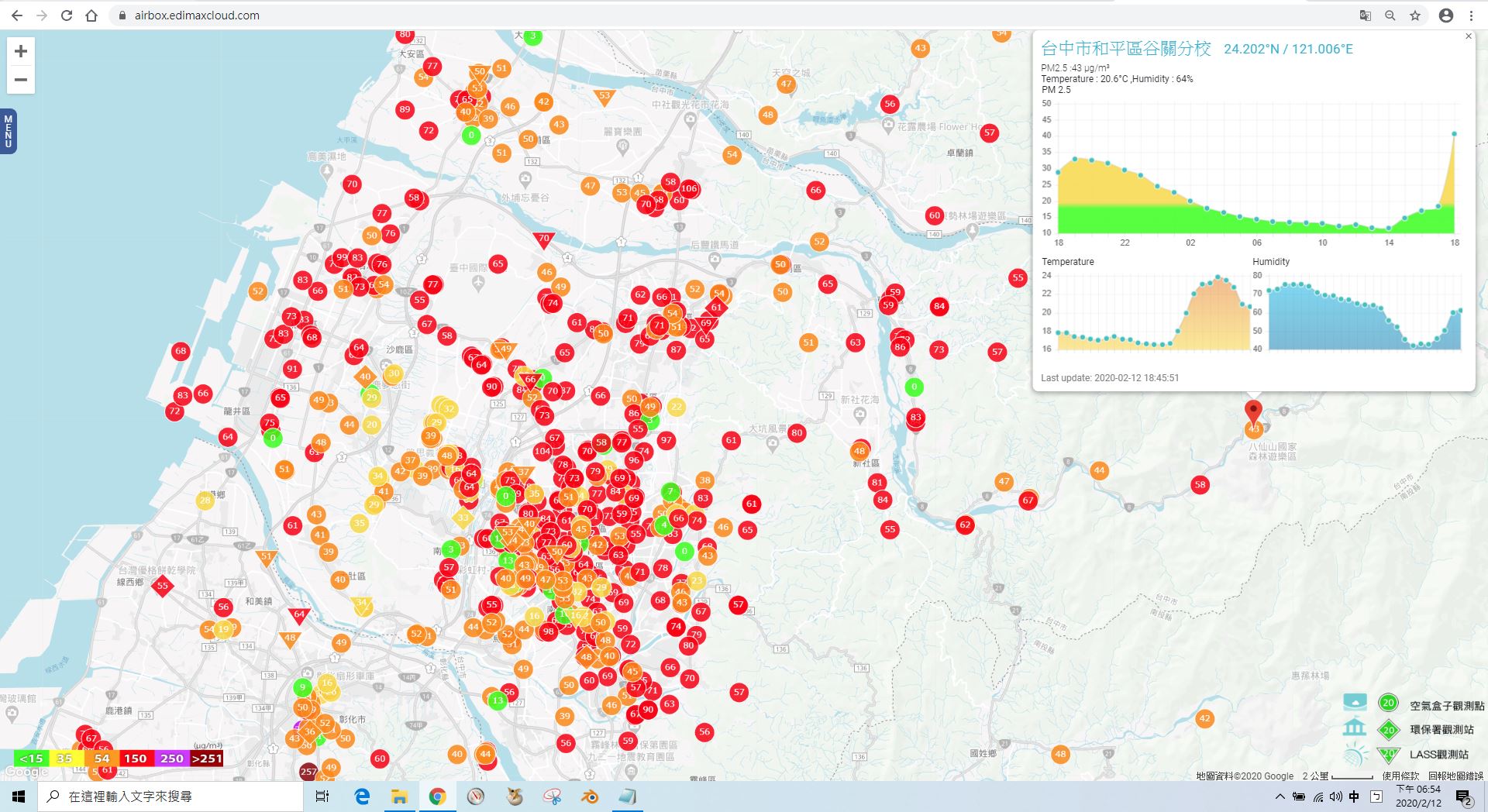Select the orange diamond EPA marker reading 40
Viewport: 1488px width, 812px height.
[365, 377]
